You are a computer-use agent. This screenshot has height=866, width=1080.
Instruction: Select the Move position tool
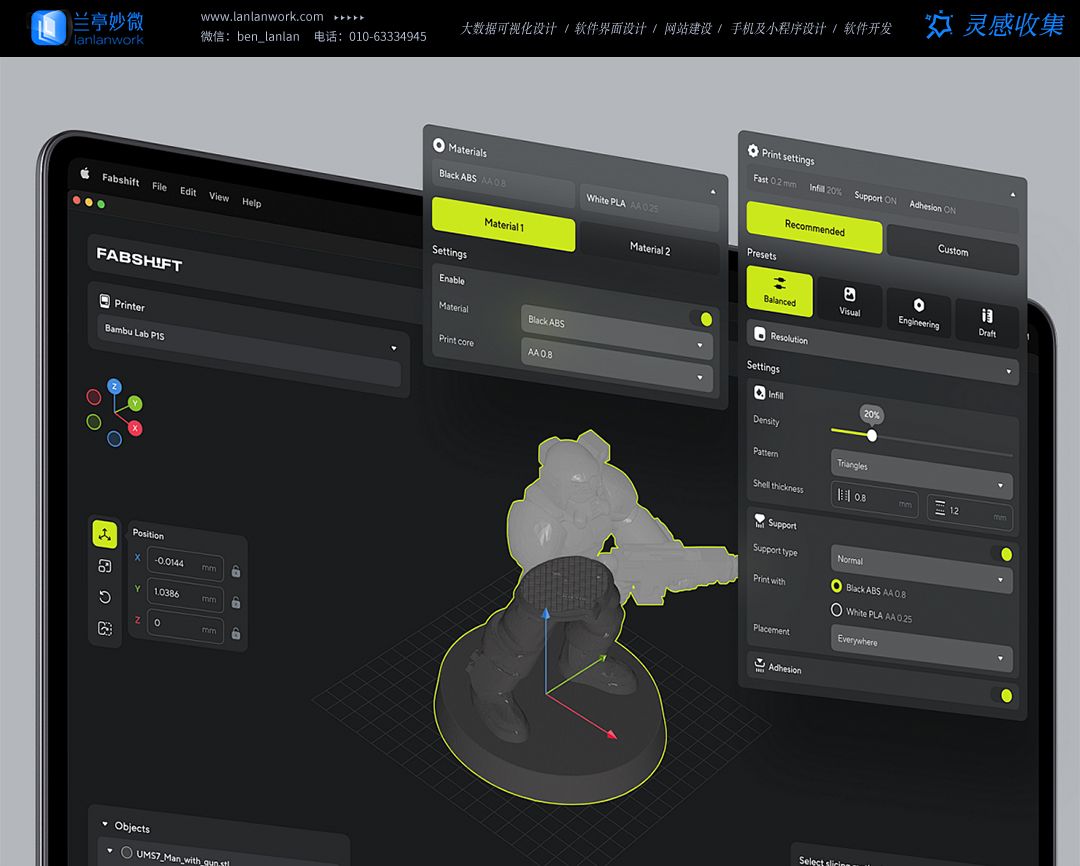(x=105, y=534)
